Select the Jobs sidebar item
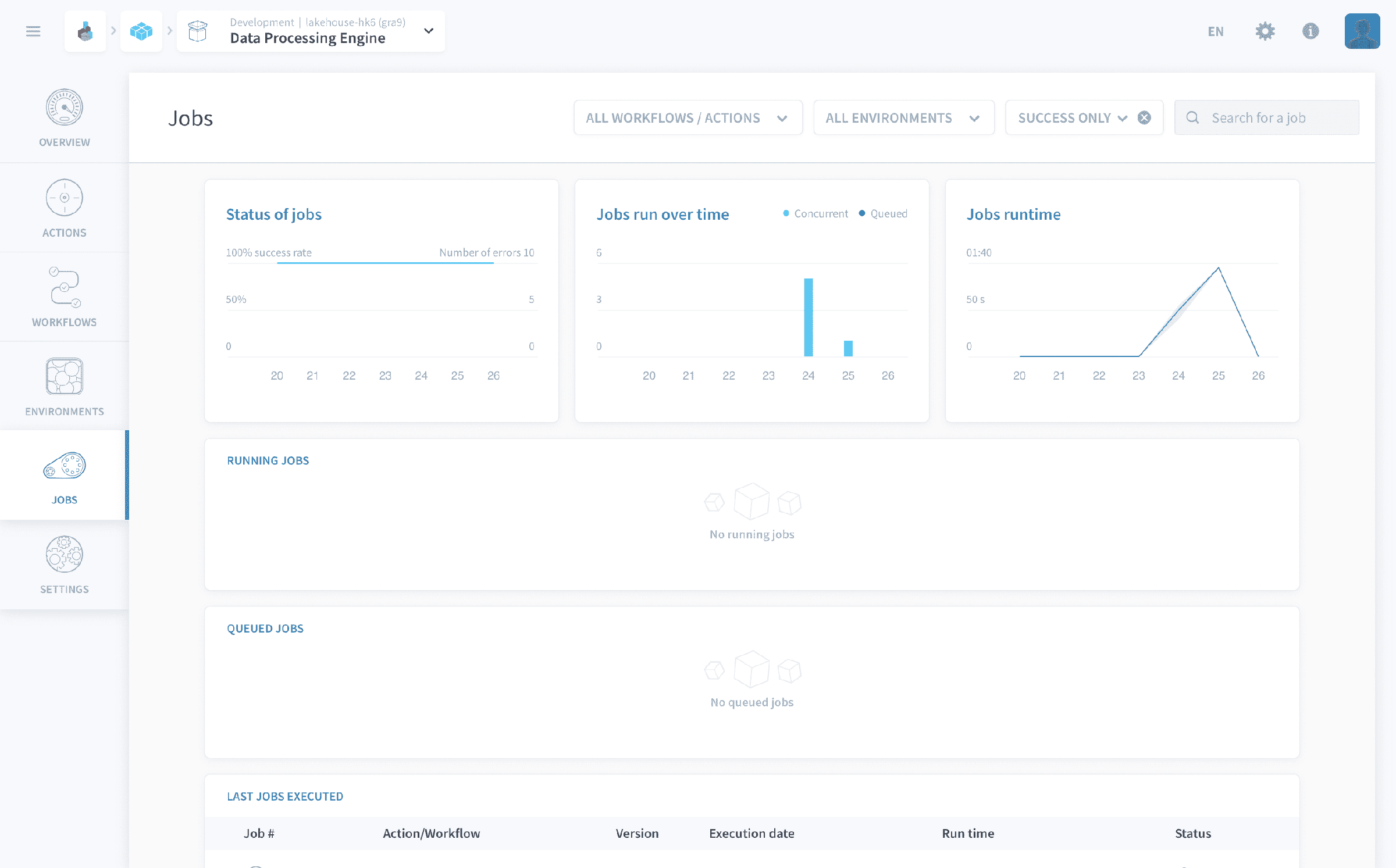 (x=65, y=476)
